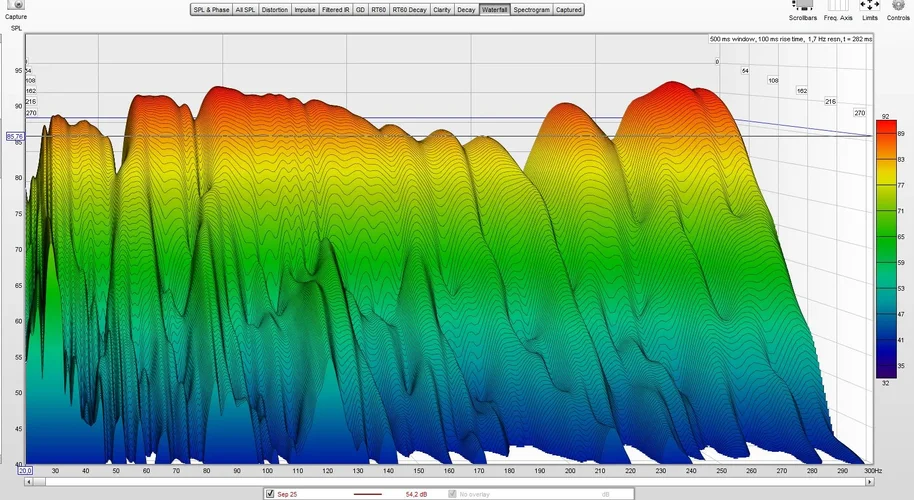Screen dimensions: 914x500
Task: Switch to the Spectrogram tab
Action: (531, 10)
